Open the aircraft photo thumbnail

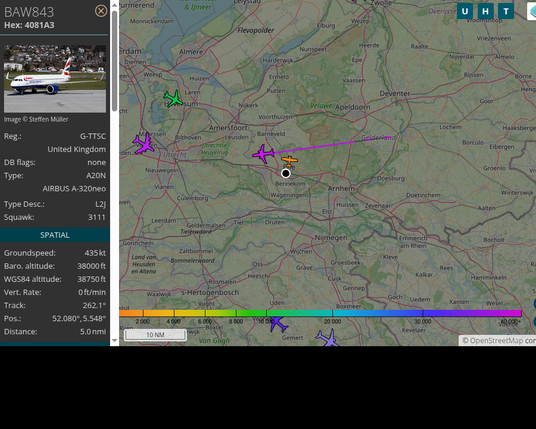click(55, 79)
